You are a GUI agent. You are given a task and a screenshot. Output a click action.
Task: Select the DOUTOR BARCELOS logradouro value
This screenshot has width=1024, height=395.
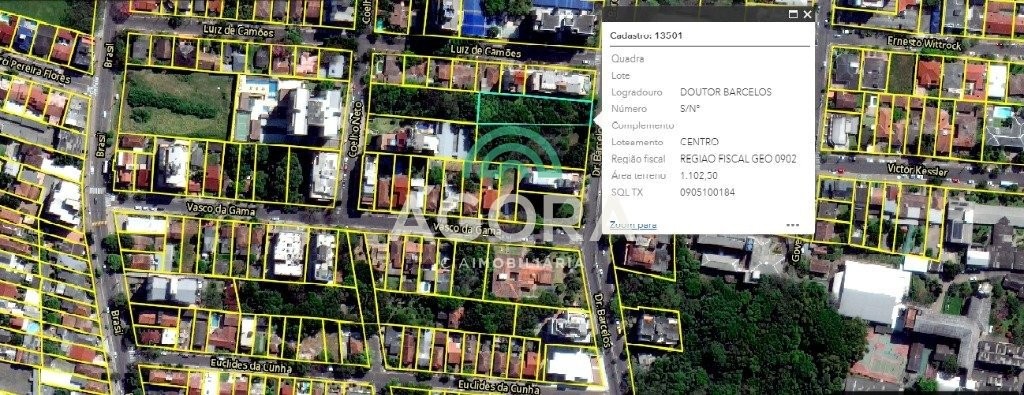tap(726, 92)
